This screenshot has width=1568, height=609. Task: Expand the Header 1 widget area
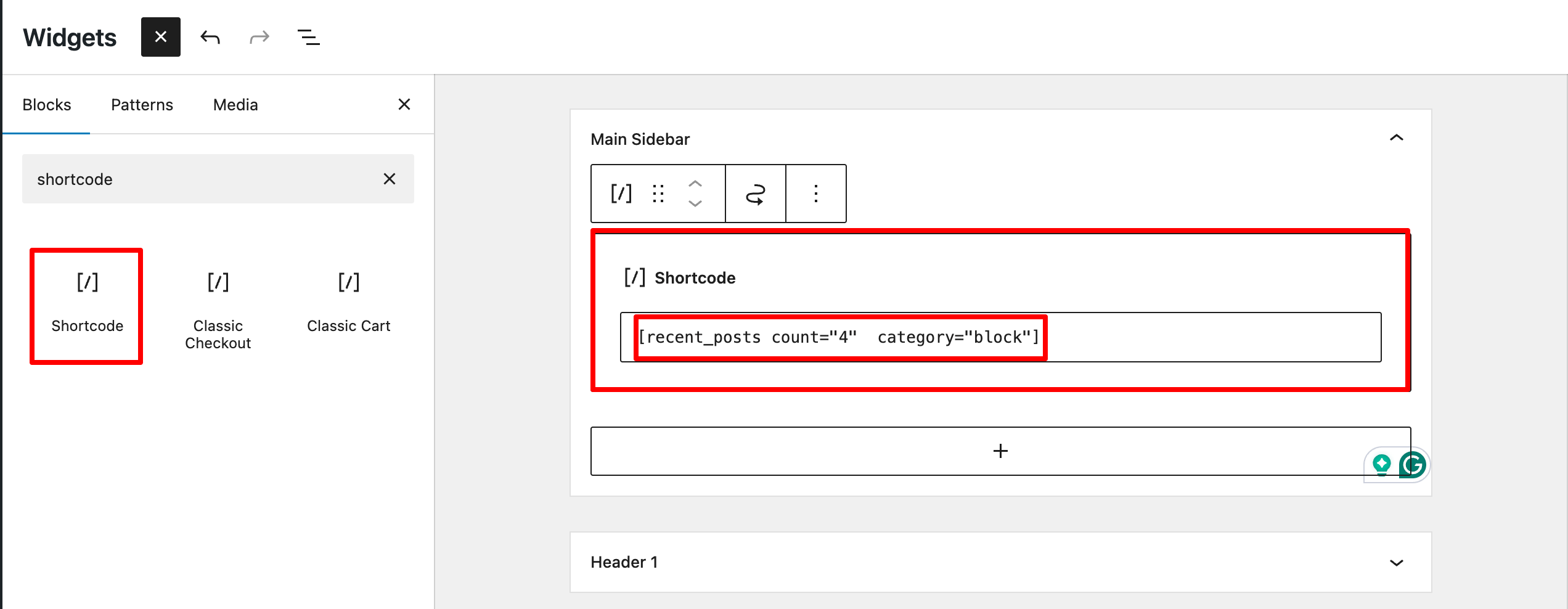point(1396,562)
